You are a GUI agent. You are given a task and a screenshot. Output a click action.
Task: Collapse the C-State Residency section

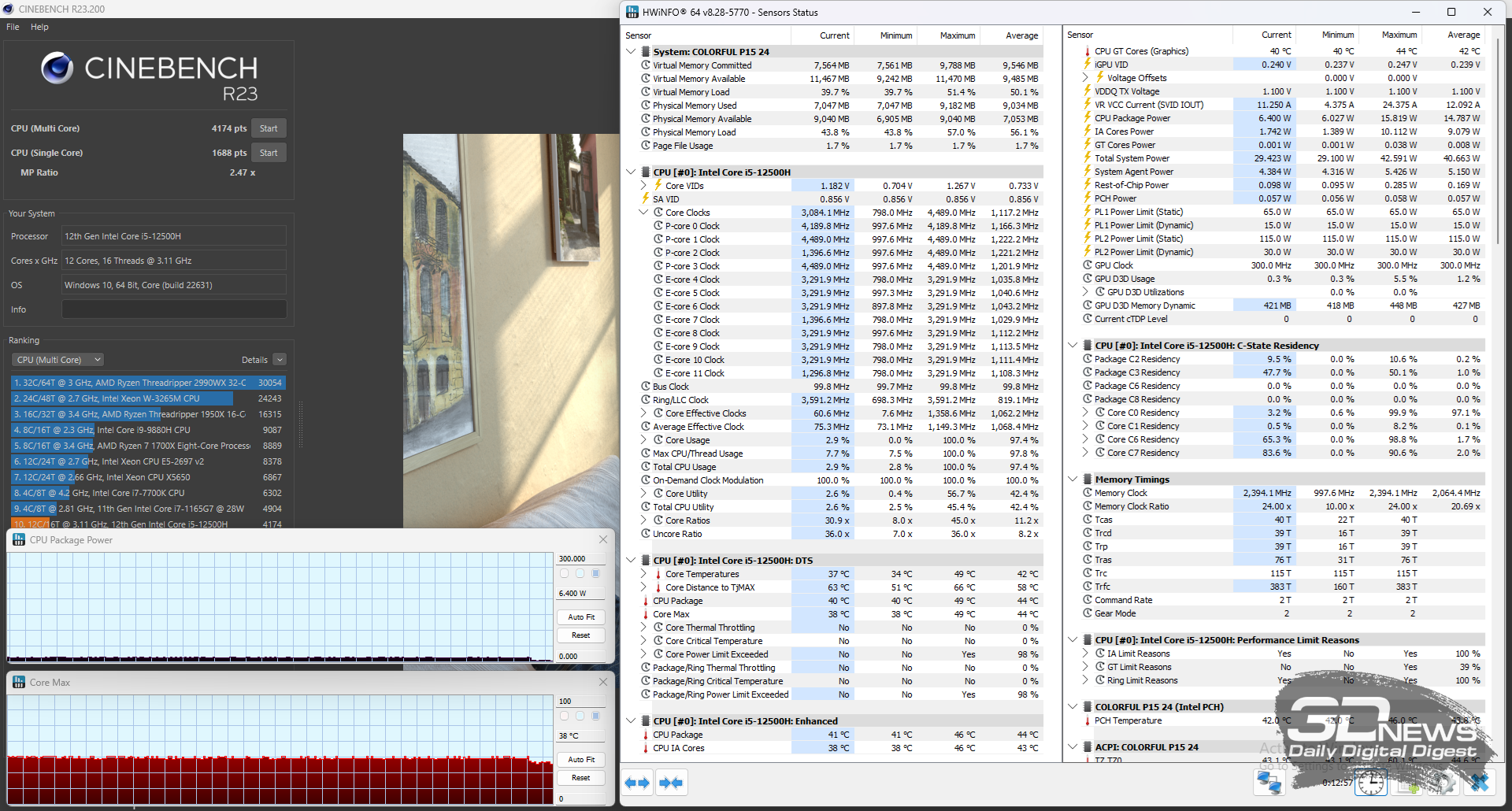(1073, 346)
